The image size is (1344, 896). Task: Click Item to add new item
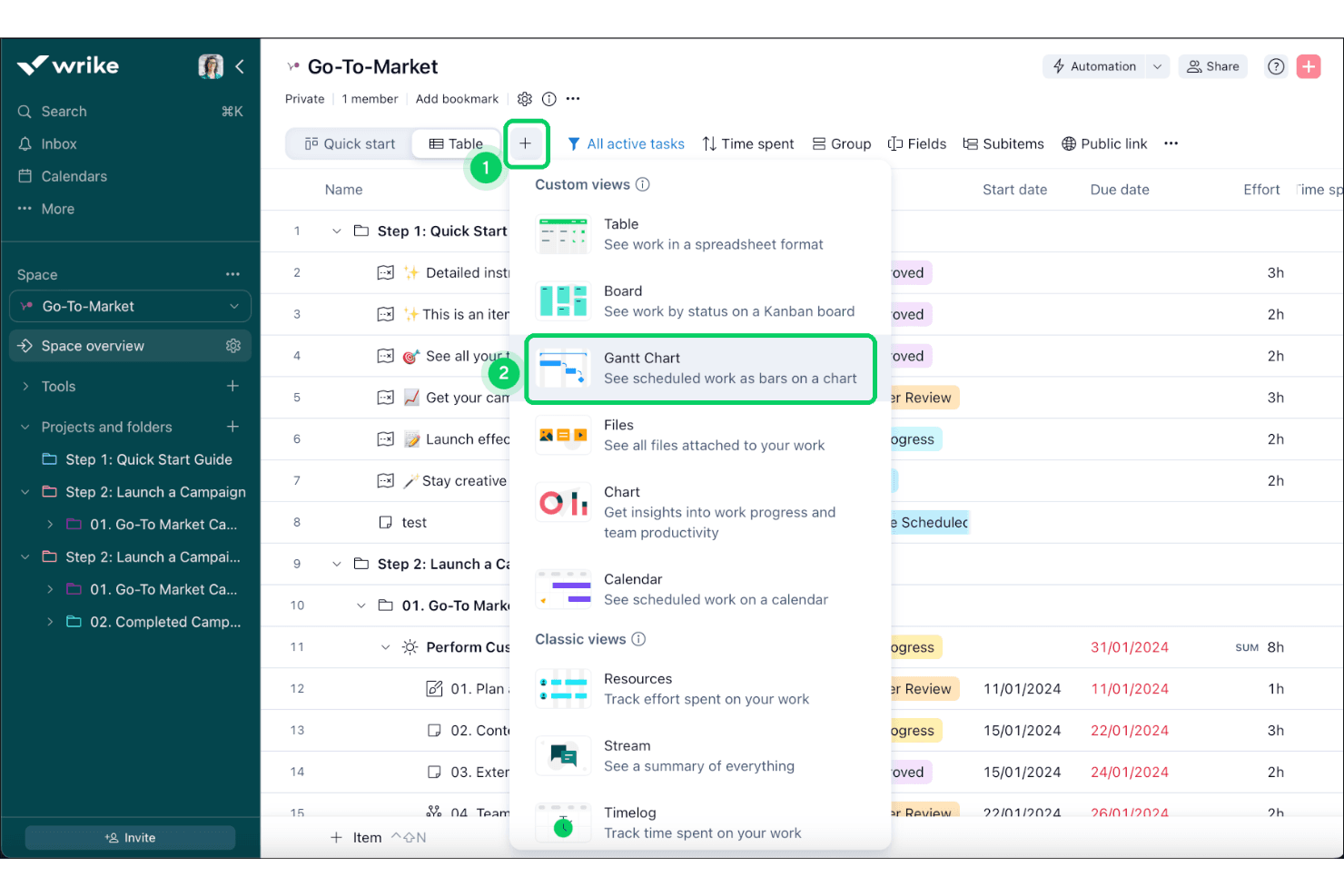(x=357, y=838)
